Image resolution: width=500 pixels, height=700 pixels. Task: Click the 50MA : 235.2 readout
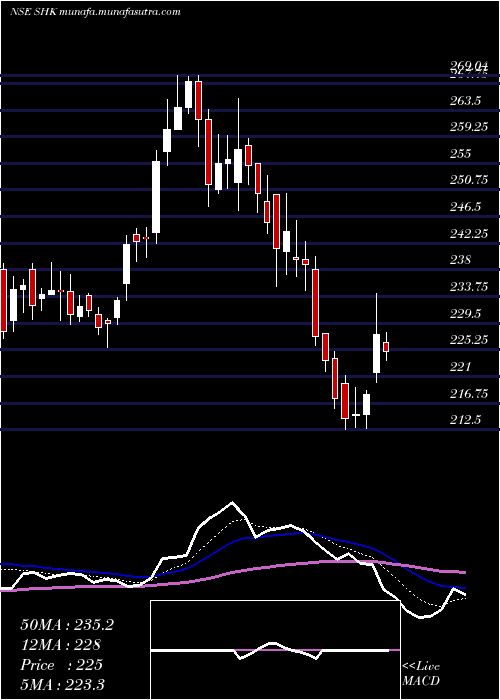67,625
